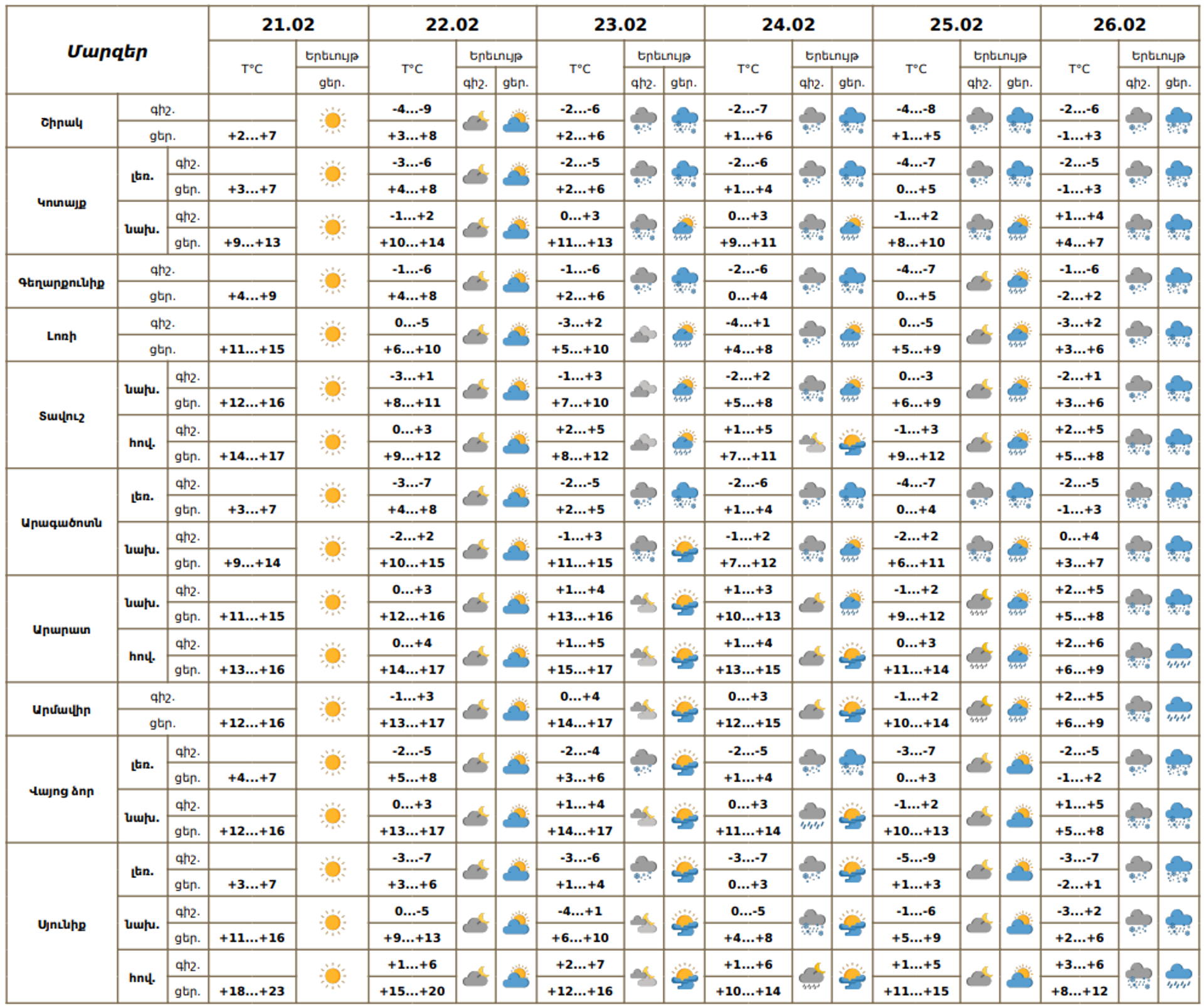This screenshot has width=1204, height=1006.
Task: Select the 24.02 date column header
Action: (x=788, y=24)
